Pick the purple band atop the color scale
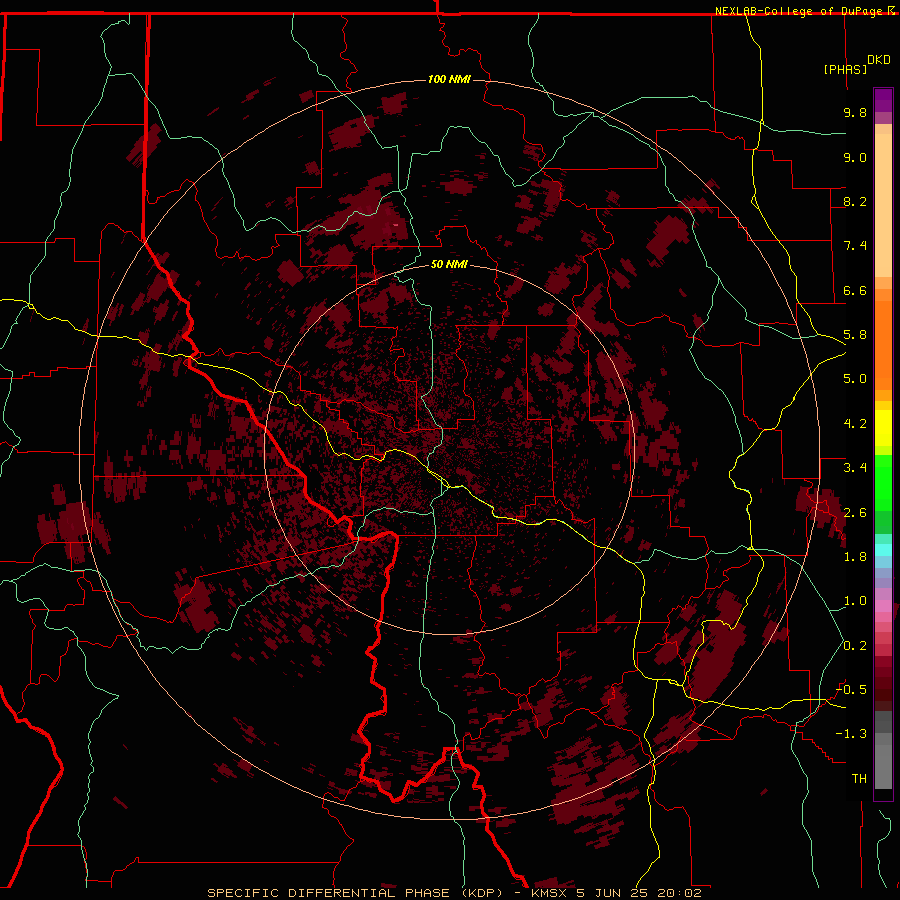Image resolution: width=900 pixels, height=900 pixels. [x=883, y=100]
